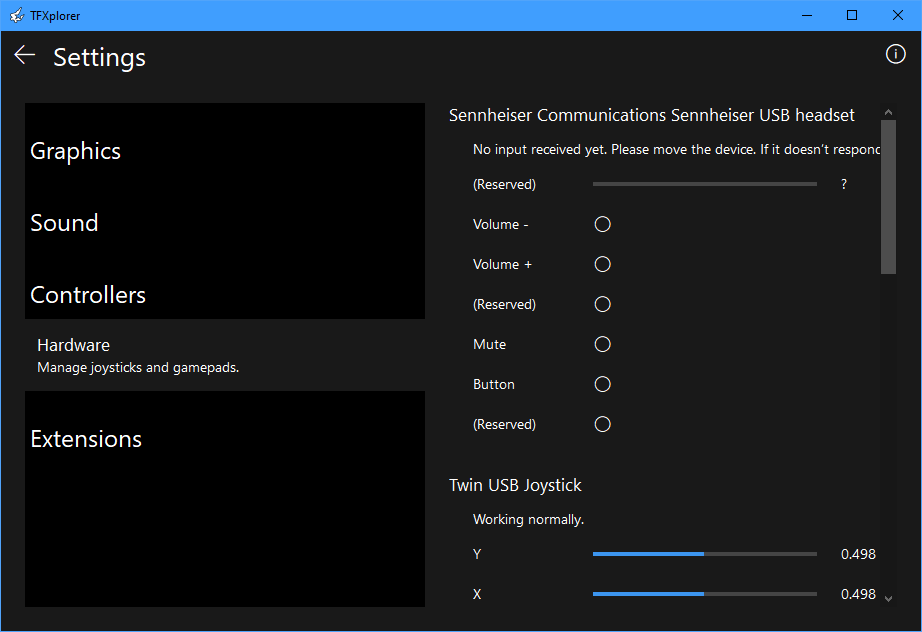Click the Y axis slider bar
The image size is (922, 632).
pos(704,554)
